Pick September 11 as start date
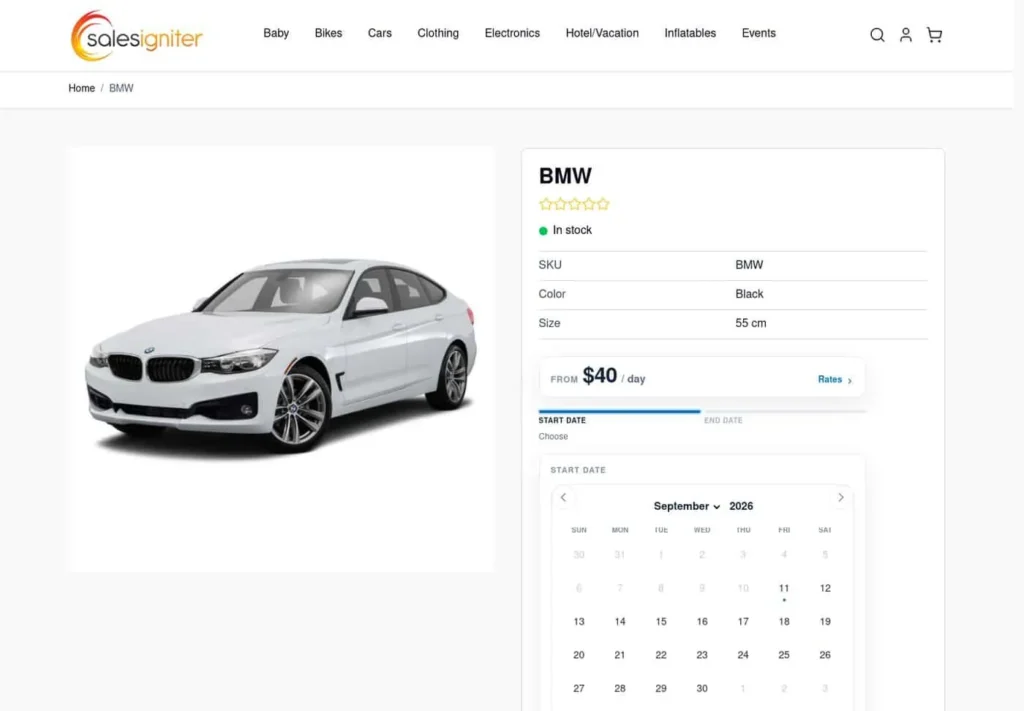The height and width of the screenshot is (711, 1024). click(x=784, y=588)
